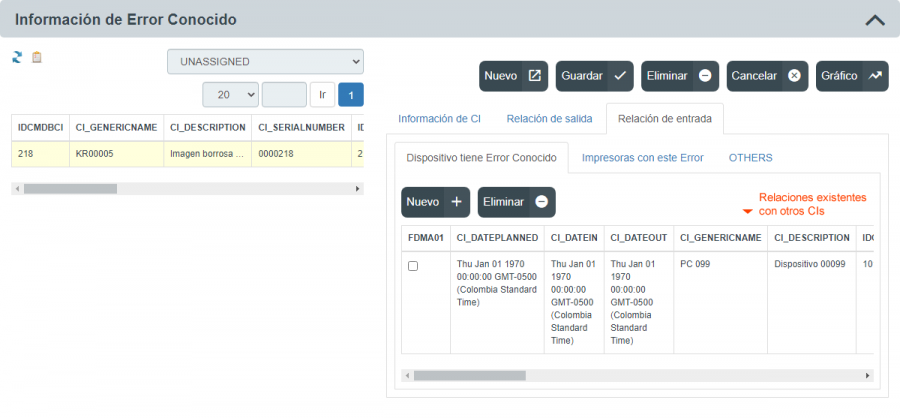Click the refresh arrows icon
Screen dimensions: 900x418
[17, 57]
